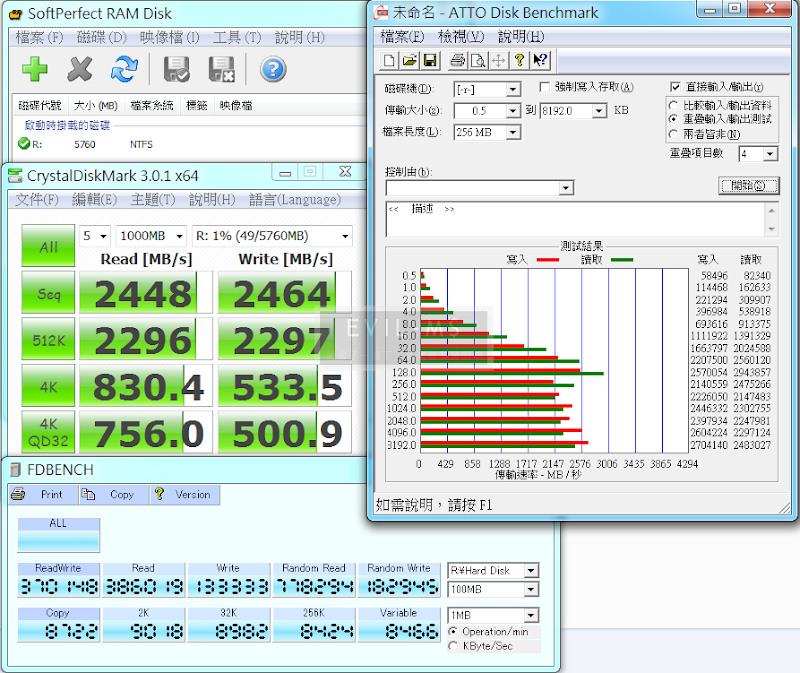
Task: Open the 磁碟(D) menu in RAM Disk
Action: coord(101,37)
